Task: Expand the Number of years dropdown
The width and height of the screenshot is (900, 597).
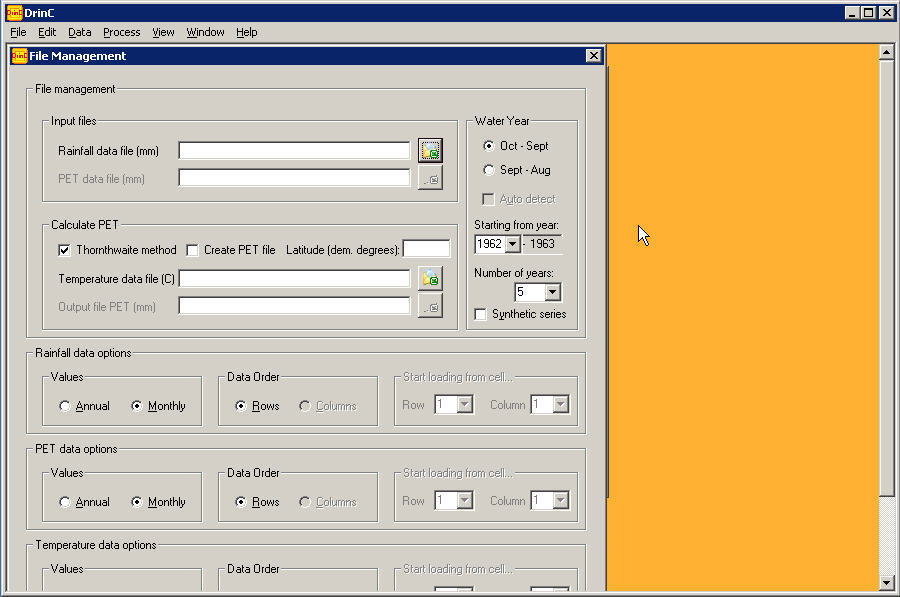Action: 552,293
